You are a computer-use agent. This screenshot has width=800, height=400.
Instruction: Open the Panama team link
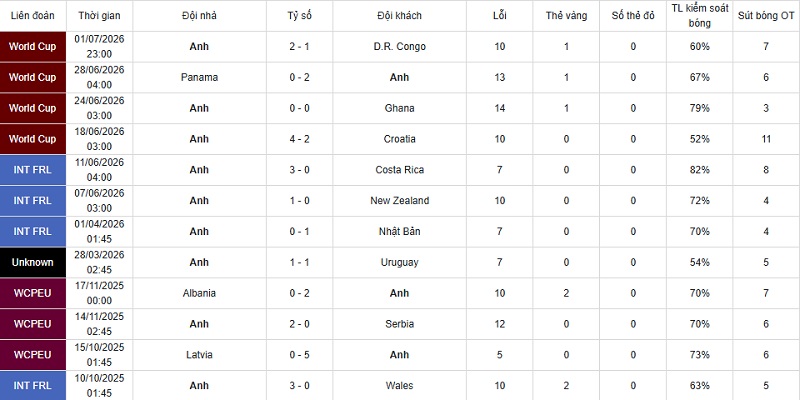(199, 78)
